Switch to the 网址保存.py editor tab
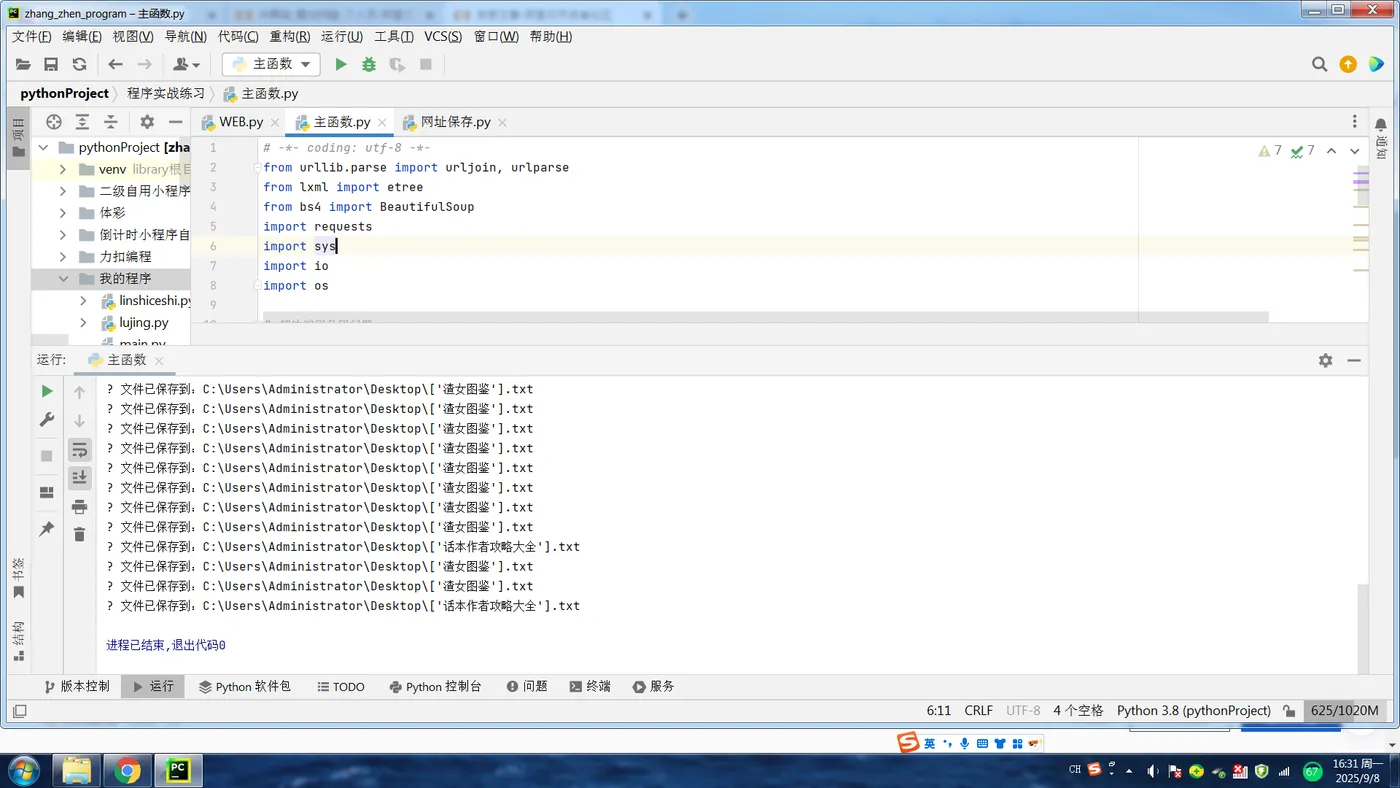Image resolution: width=1400 pixels, height=788 pixels. 455,122
